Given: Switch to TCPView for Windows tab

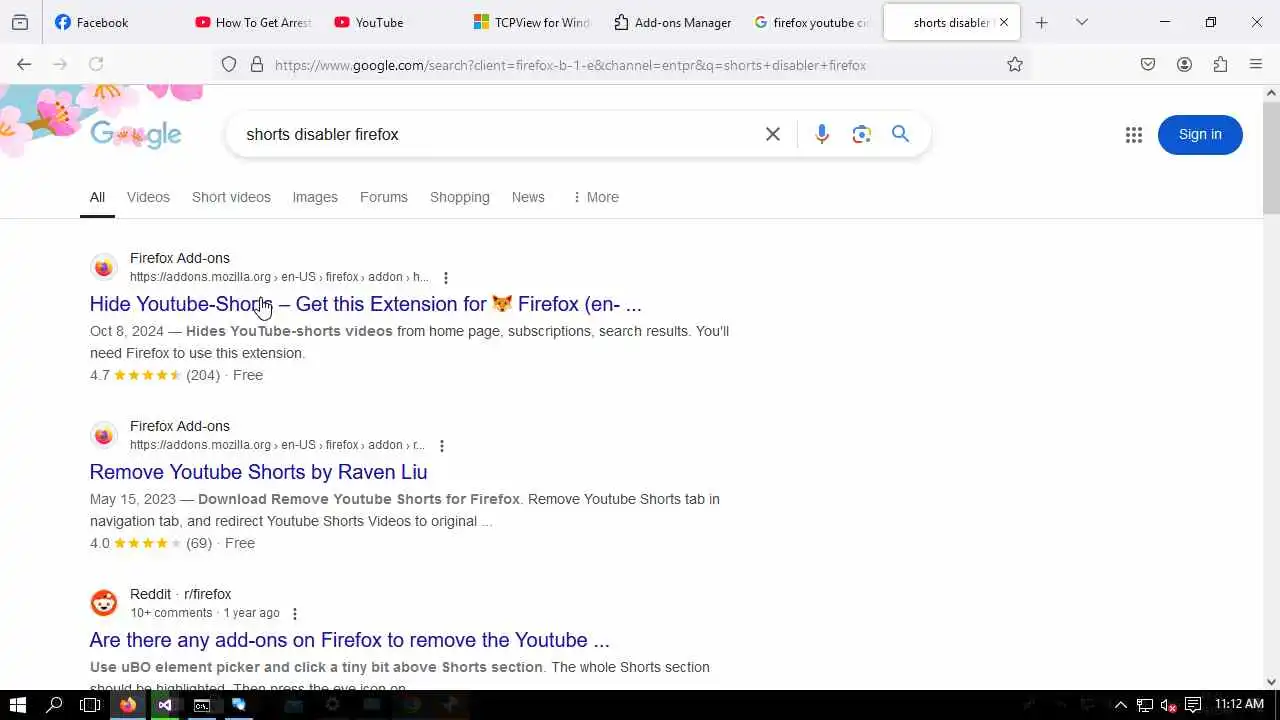Looking at the screenshot, I should (532, 22).
